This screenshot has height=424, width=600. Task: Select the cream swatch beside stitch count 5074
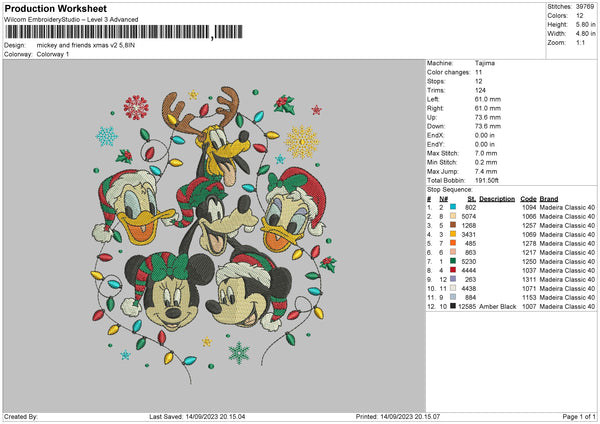click(x=453, y=216)
